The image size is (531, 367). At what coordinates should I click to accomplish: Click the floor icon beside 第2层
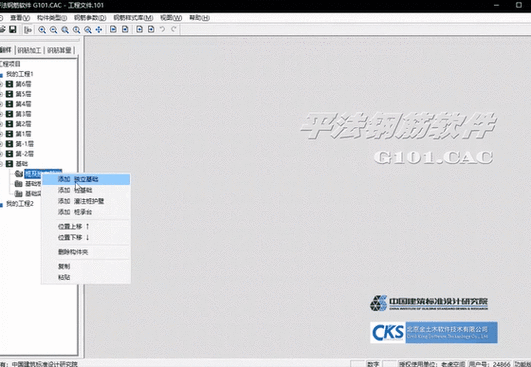click(9, 124)
